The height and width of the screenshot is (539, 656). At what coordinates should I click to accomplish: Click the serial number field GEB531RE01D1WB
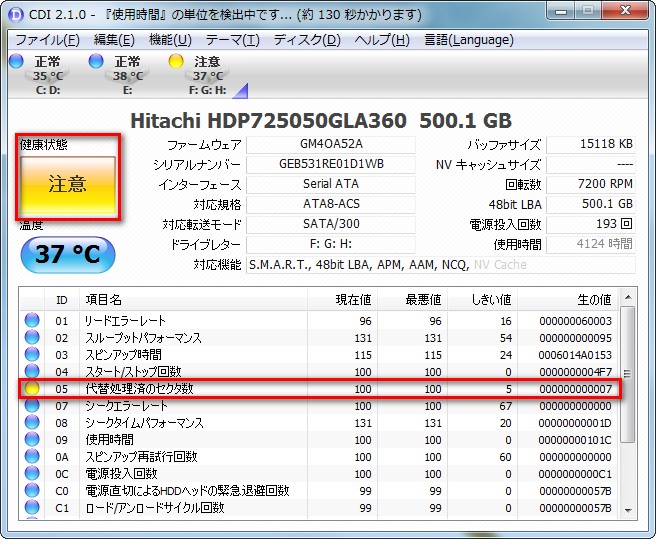330,164
